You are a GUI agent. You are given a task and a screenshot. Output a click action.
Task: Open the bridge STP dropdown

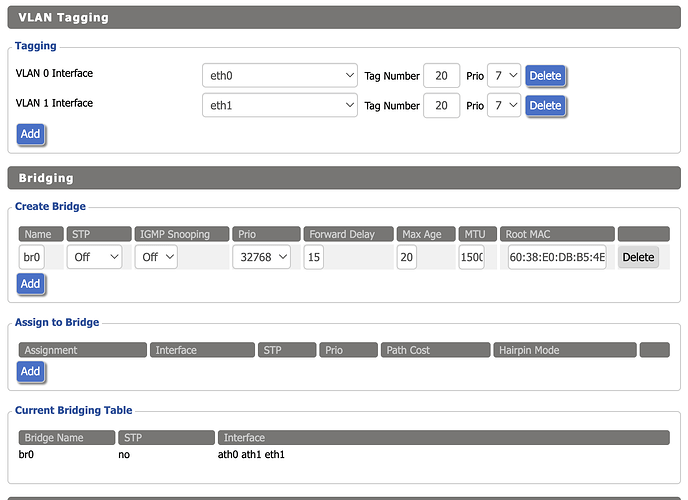94,257
